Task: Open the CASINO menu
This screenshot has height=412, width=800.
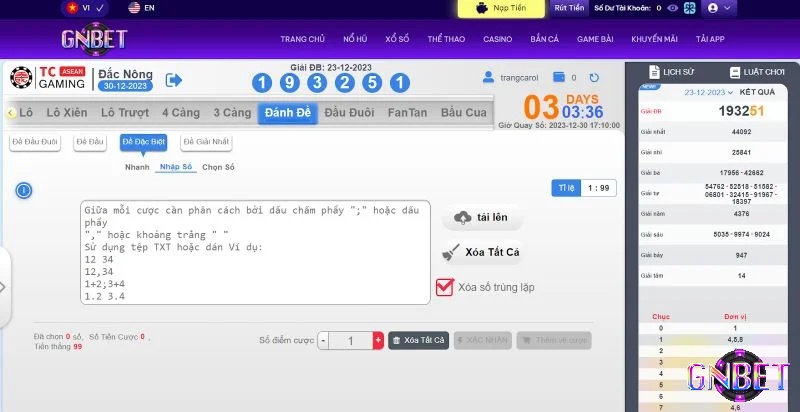Action: coord(497,39)
